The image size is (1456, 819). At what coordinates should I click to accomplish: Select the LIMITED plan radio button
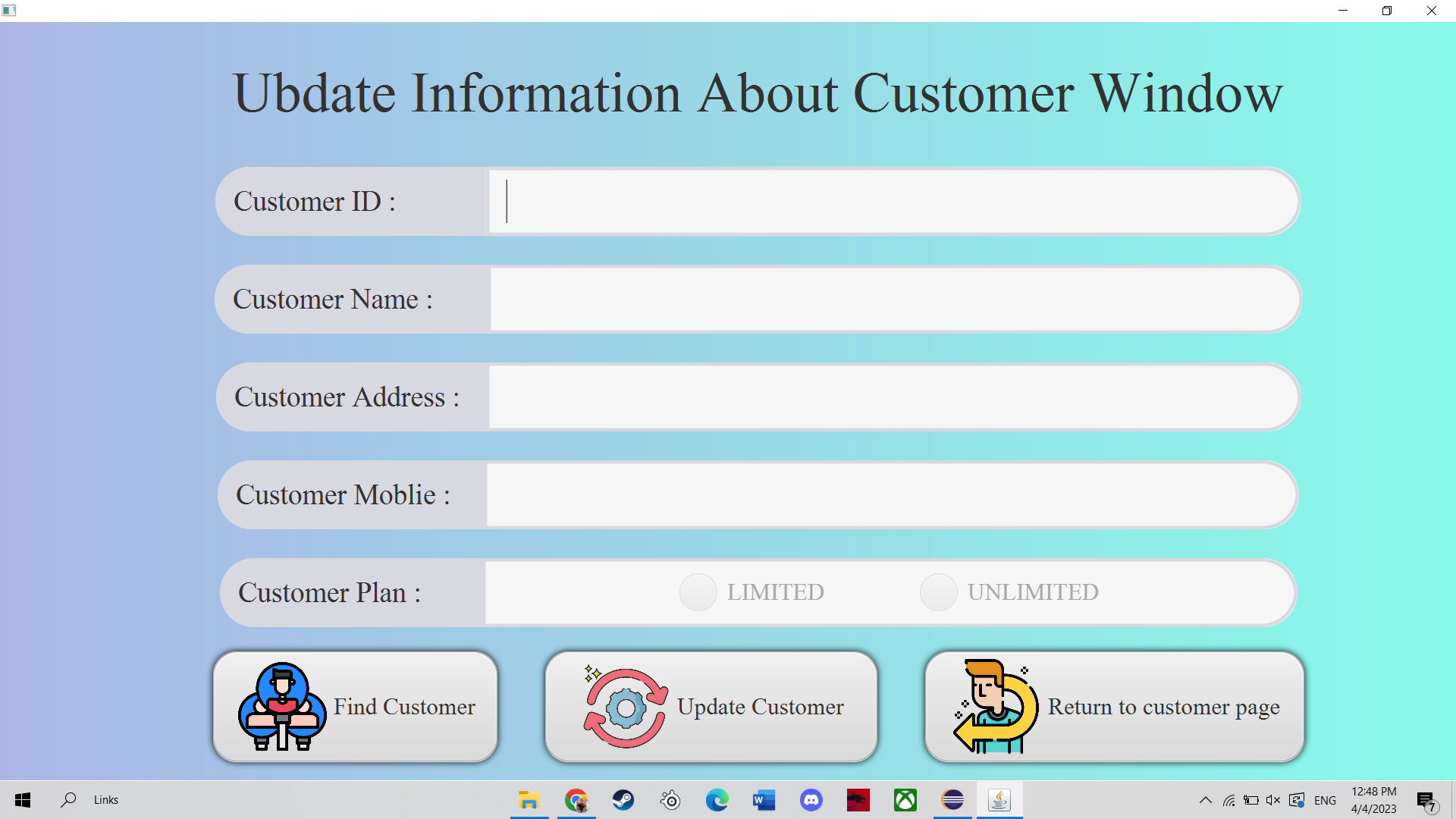(x=698, y=592)
